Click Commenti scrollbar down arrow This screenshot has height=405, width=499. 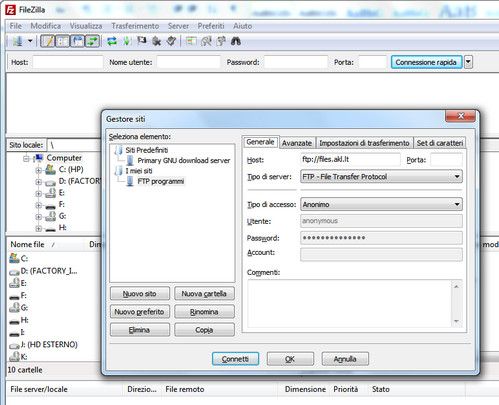tap(456, 321)
